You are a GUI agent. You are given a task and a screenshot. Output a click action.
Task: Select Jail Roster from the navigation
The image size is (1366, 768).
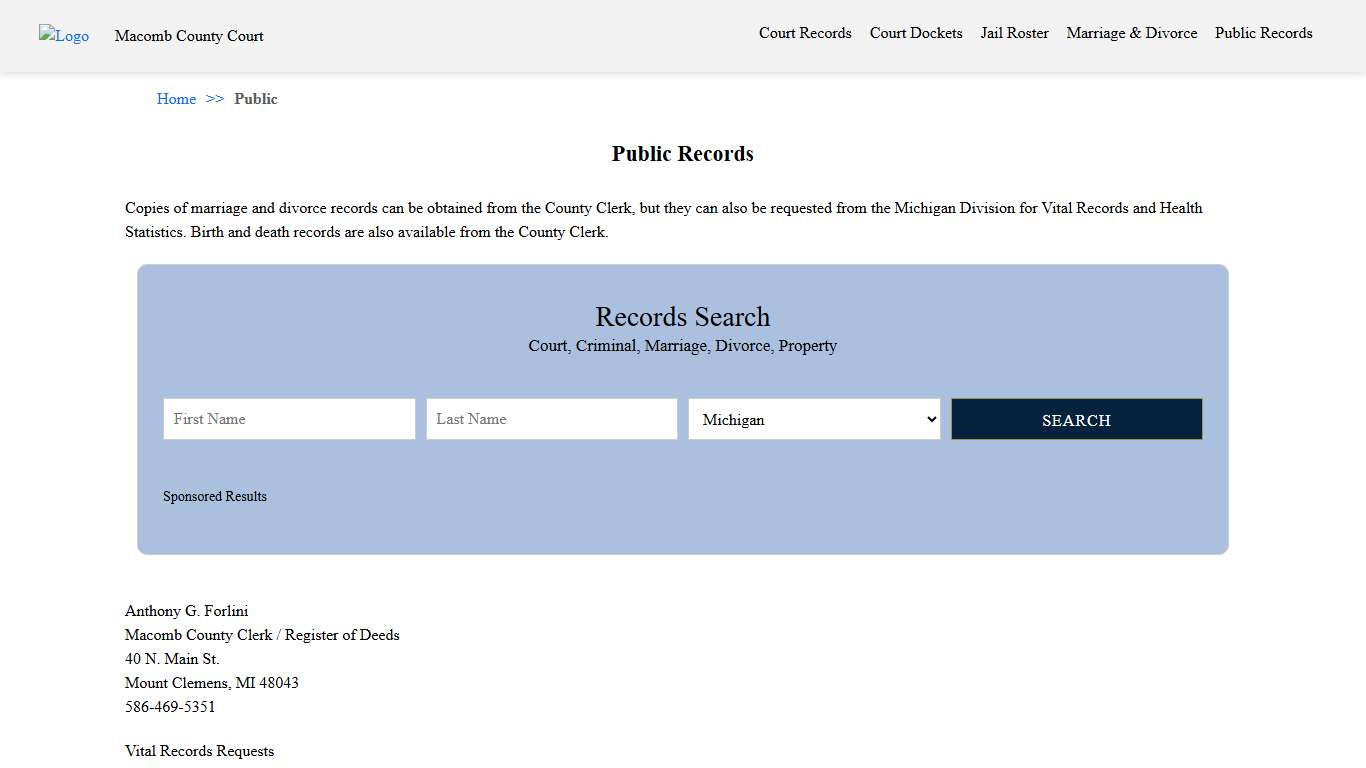tap(1014, 33)
